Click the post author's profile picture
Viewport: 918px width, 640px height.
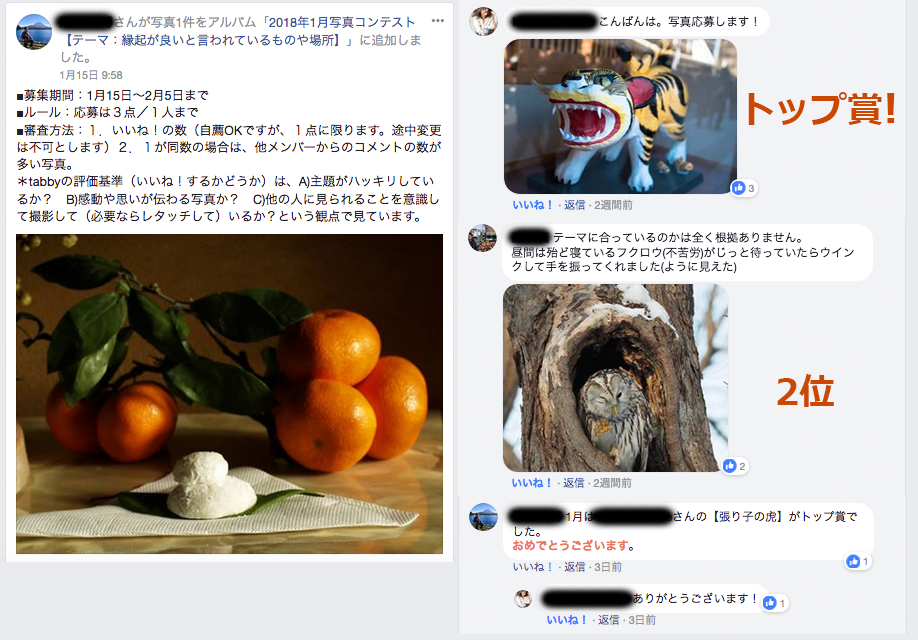pos(34,32)
